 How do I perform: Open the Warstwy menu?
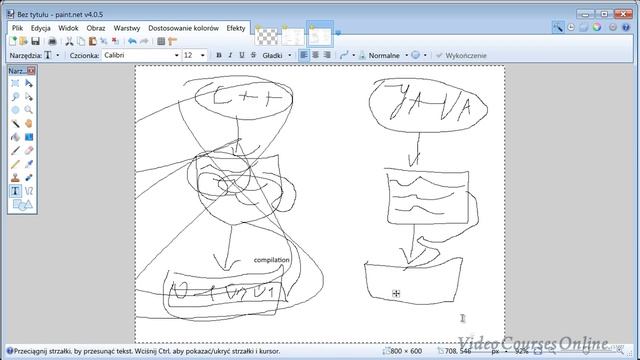click(127, 28)
